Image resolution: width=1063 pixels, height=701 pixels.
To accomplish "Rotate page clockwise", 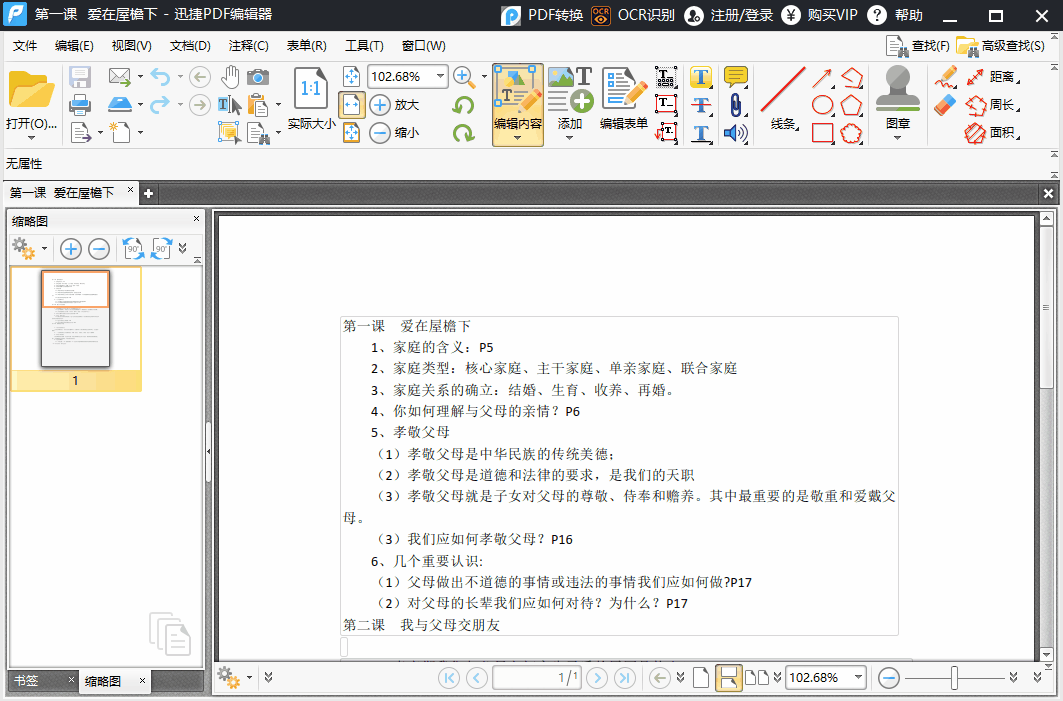I will 464,133.
